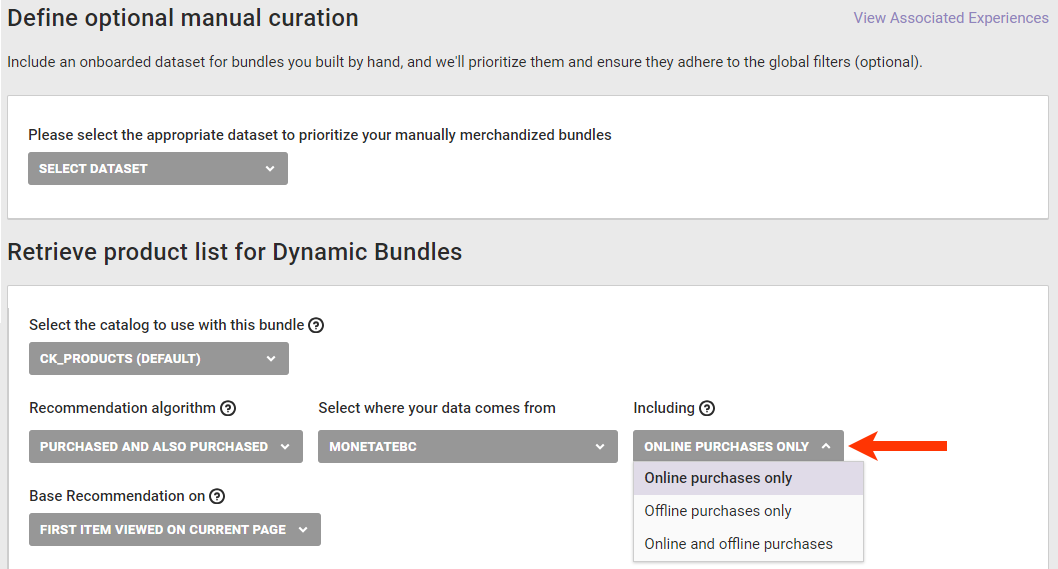1058x569 pixels.
Task: Click chevron on CK_PRODUCTS catalog selector
Action: 271,359
